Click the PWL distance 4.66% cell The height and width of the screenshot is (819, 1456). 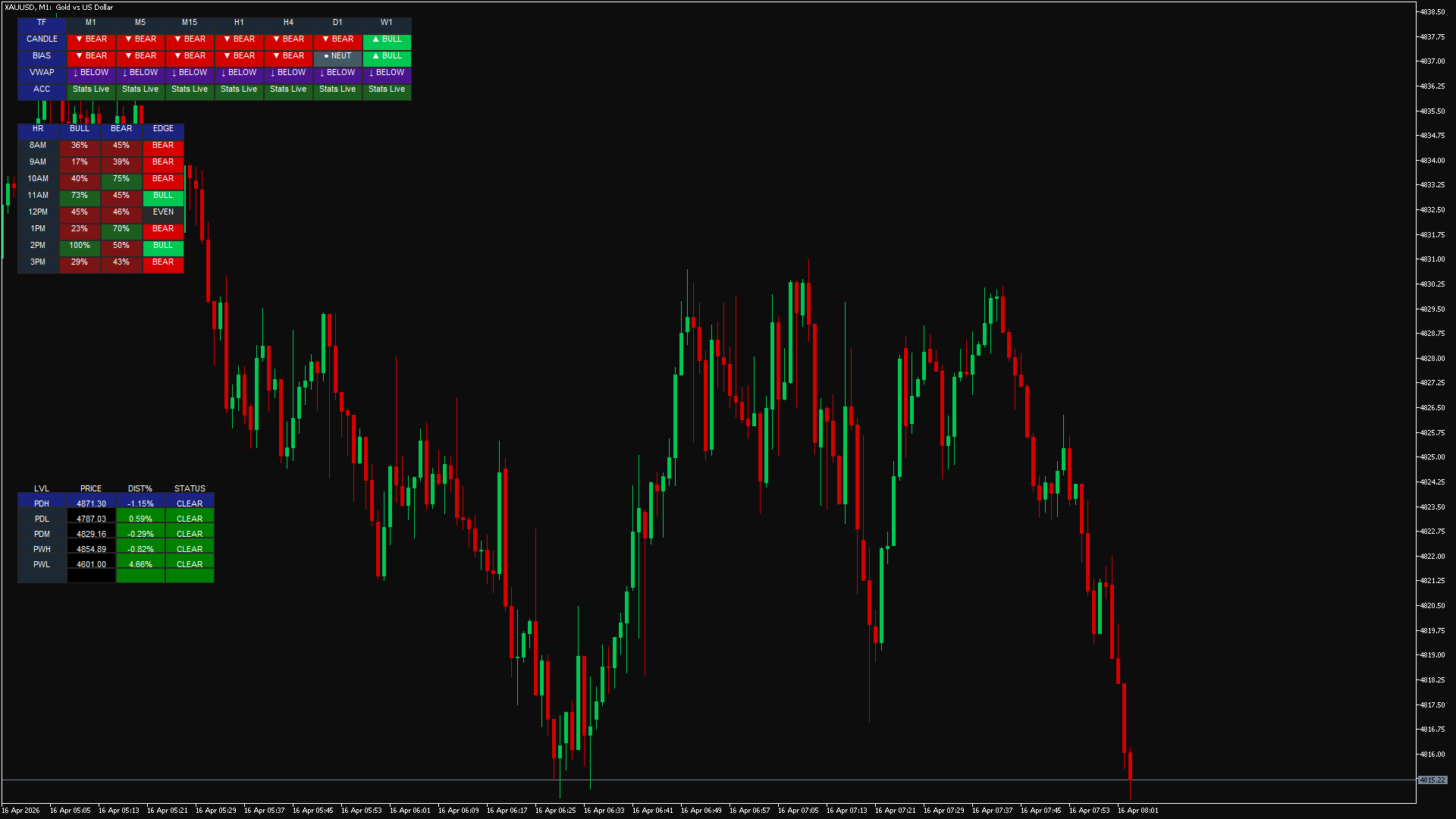pyautogui.click(x=140, y=564)
